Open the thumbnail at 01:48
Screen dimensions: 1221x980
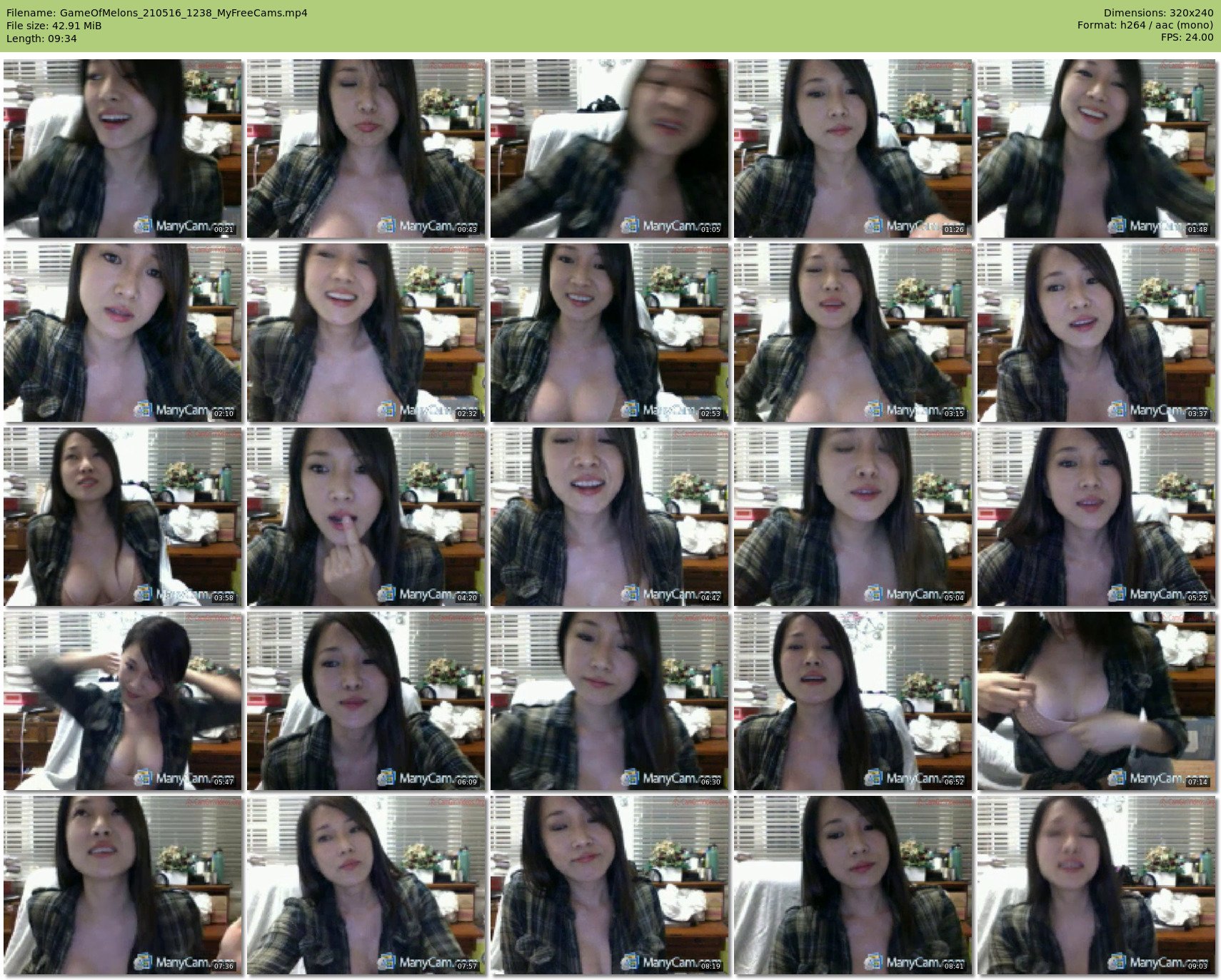(1097, 148)
